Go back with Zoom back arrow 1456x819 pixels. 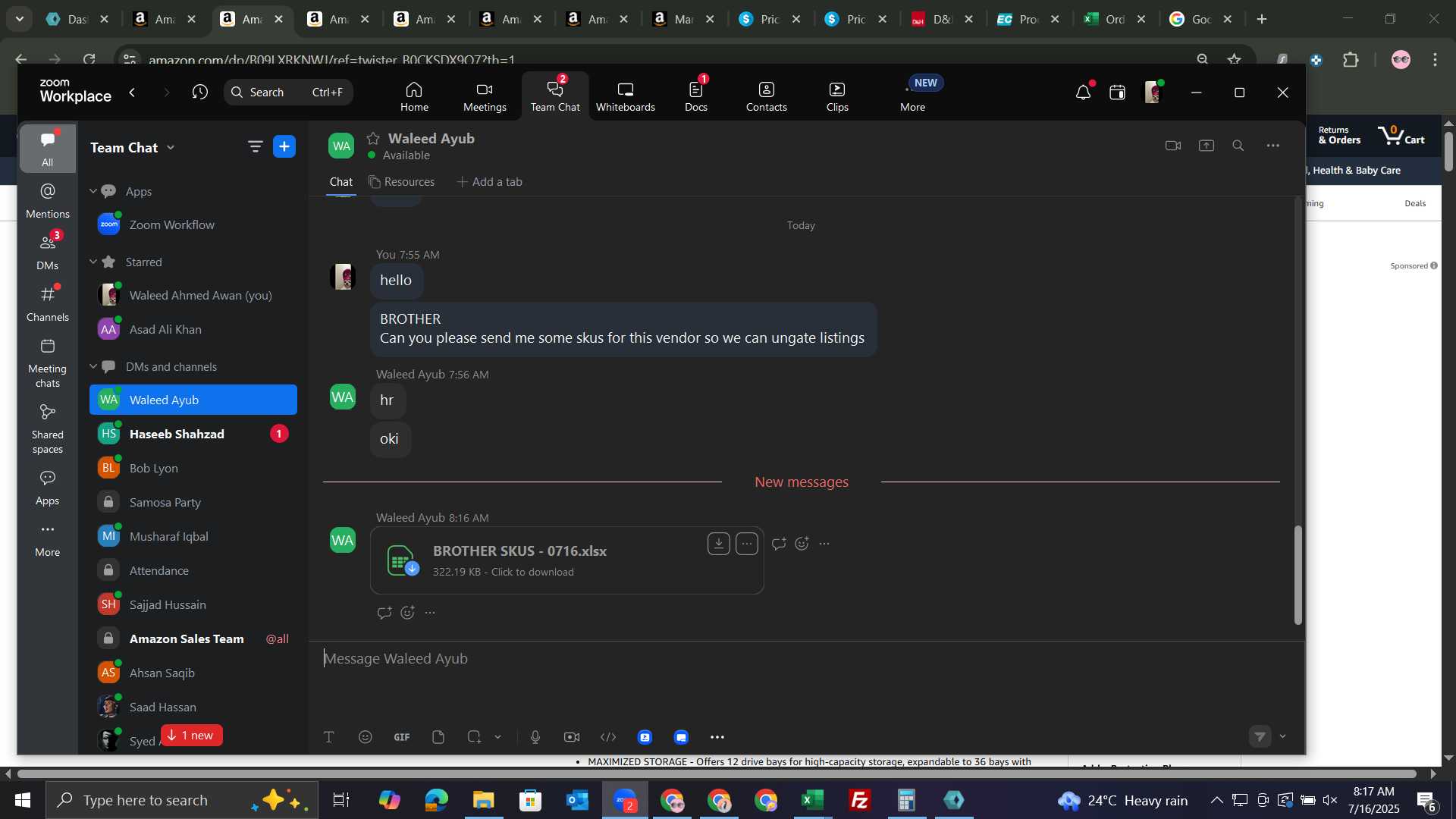[133, 92]
